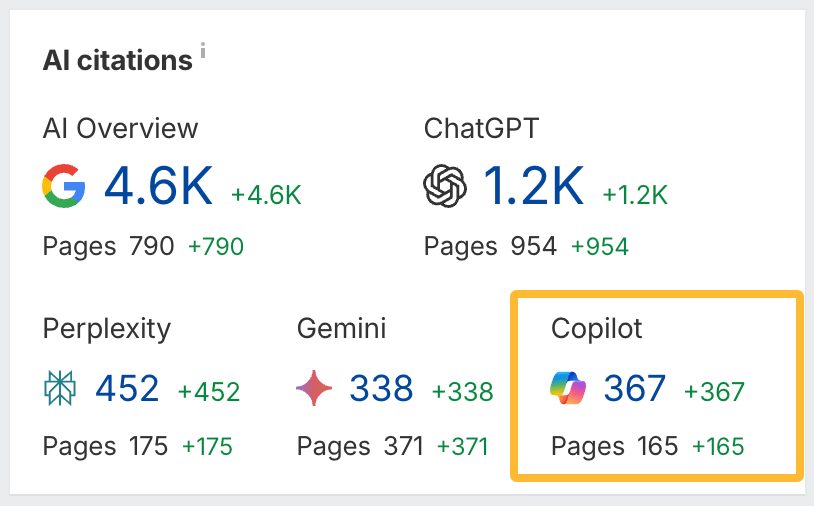Click the Copilot pages count 165

(x=656, y=445)
